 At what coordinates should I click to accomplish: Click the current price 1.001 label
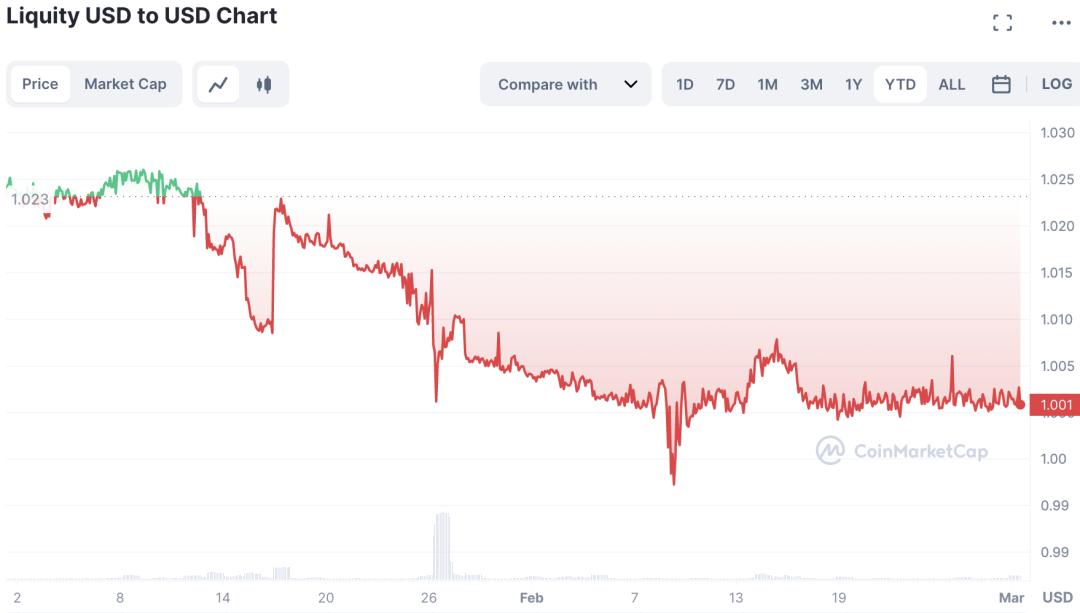[x=1056, y=405]
